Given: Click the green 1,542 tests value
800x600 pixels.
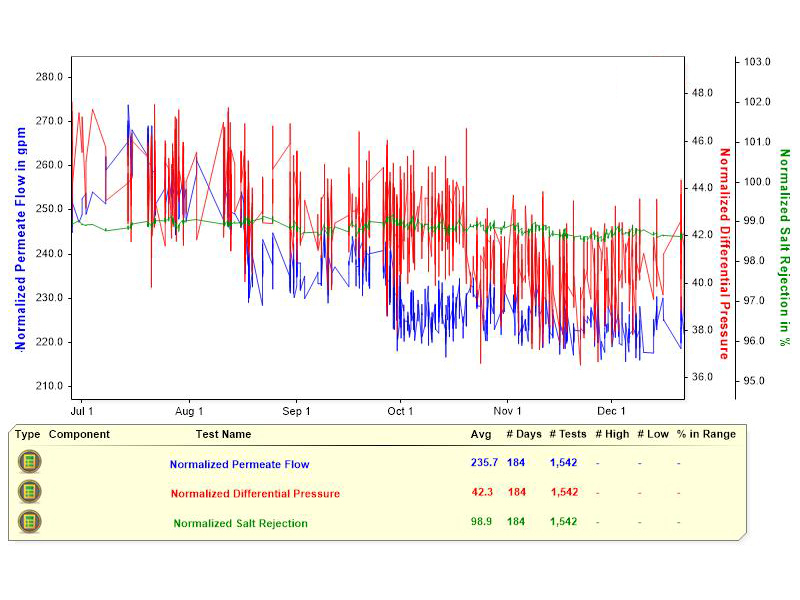Looking at the screenshot, I should point(563,521).
